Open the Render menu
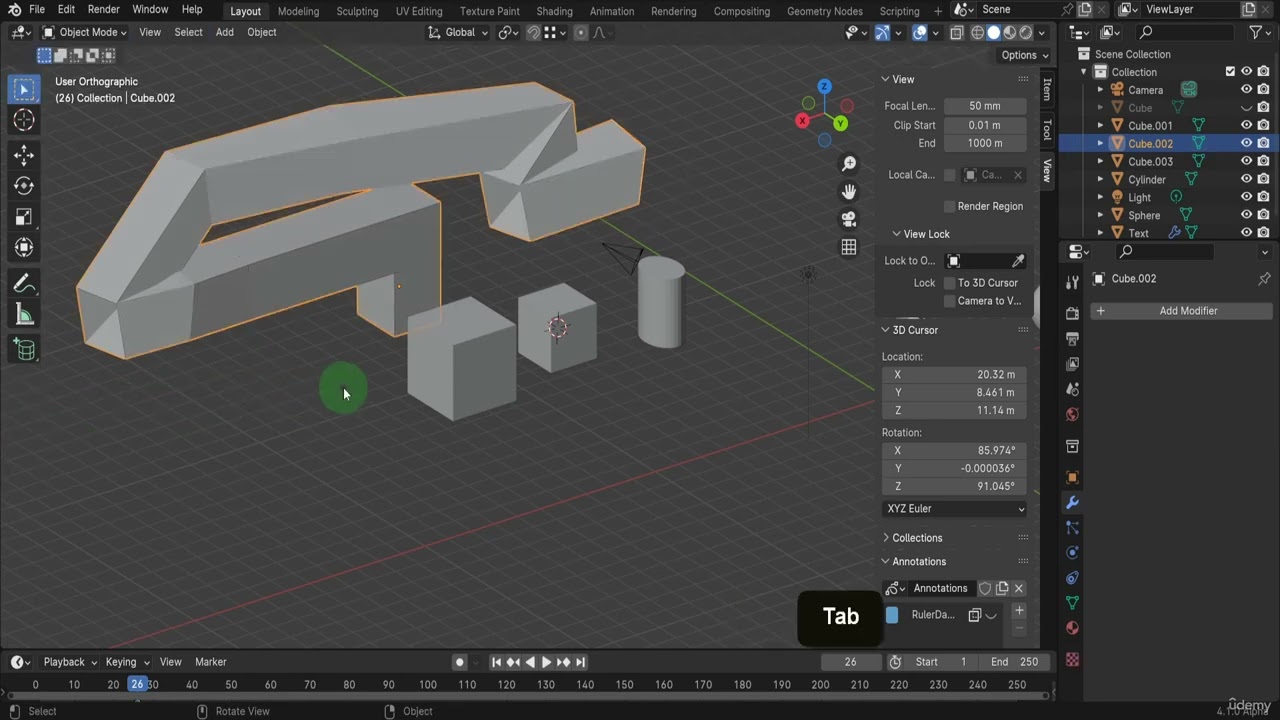Viewport: 1280px width, 720px height. (104, 10)
